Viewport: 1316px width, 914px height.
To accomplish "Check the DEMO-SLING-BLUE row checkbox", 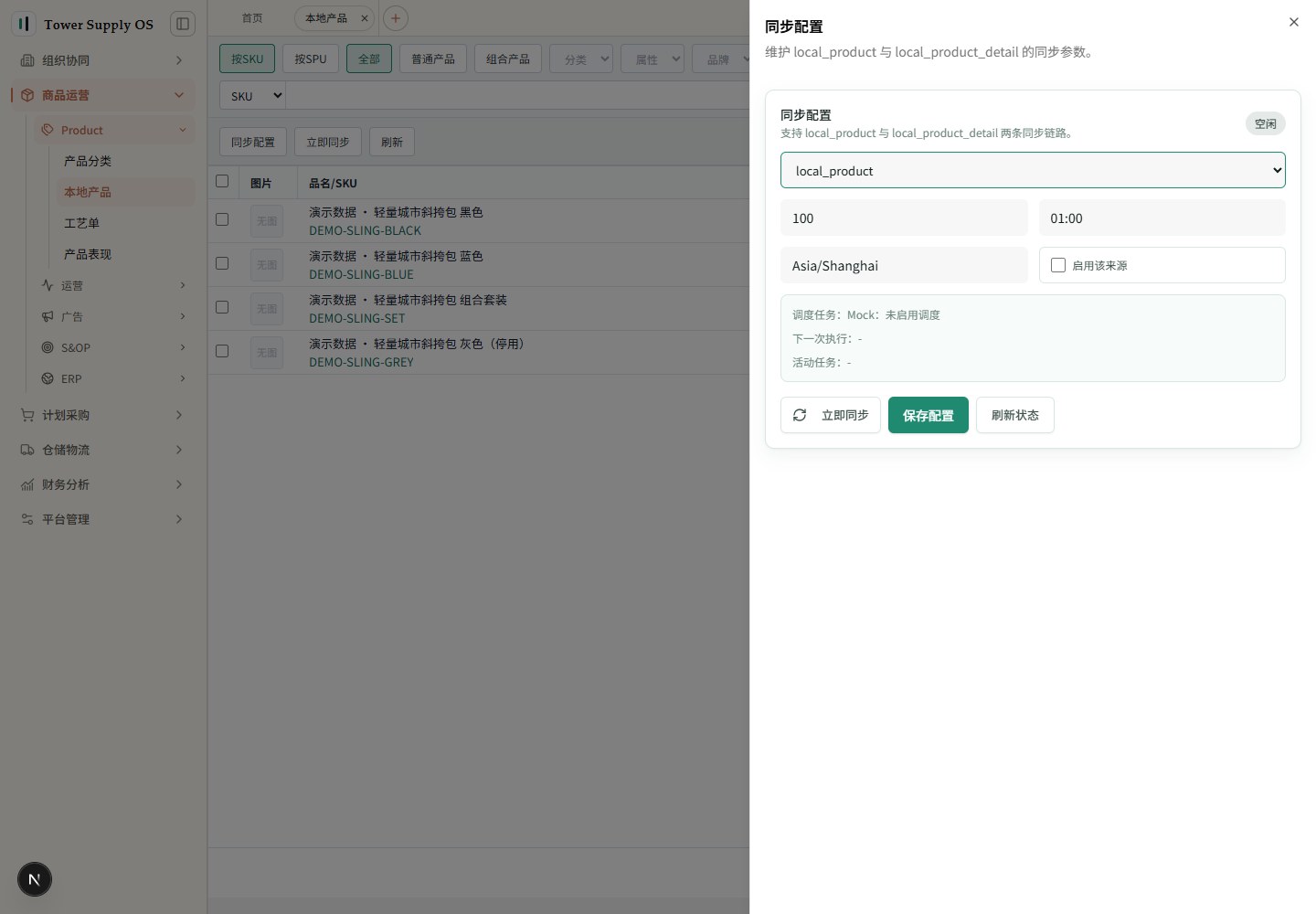I will coord(222,263).
